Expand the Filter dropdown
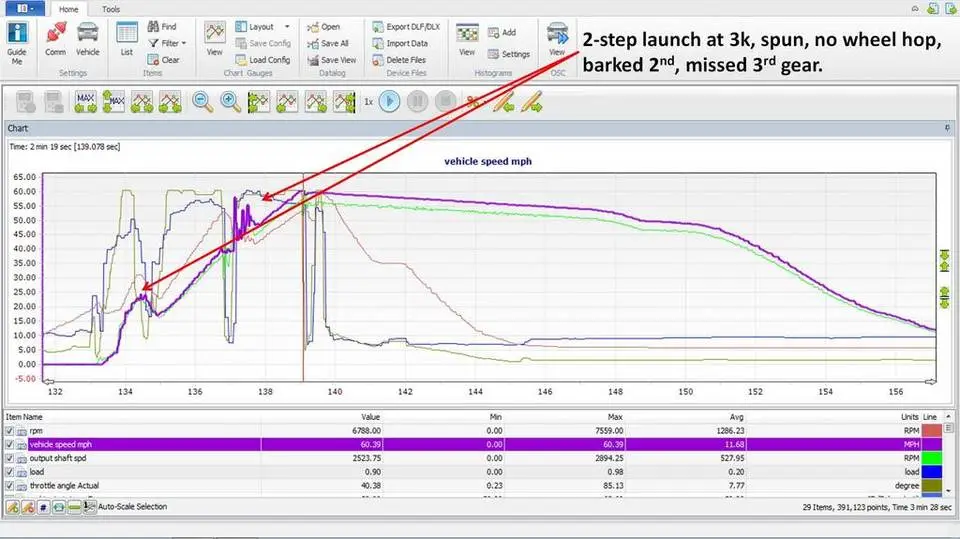The image size is (960, 539). [184, 43]
